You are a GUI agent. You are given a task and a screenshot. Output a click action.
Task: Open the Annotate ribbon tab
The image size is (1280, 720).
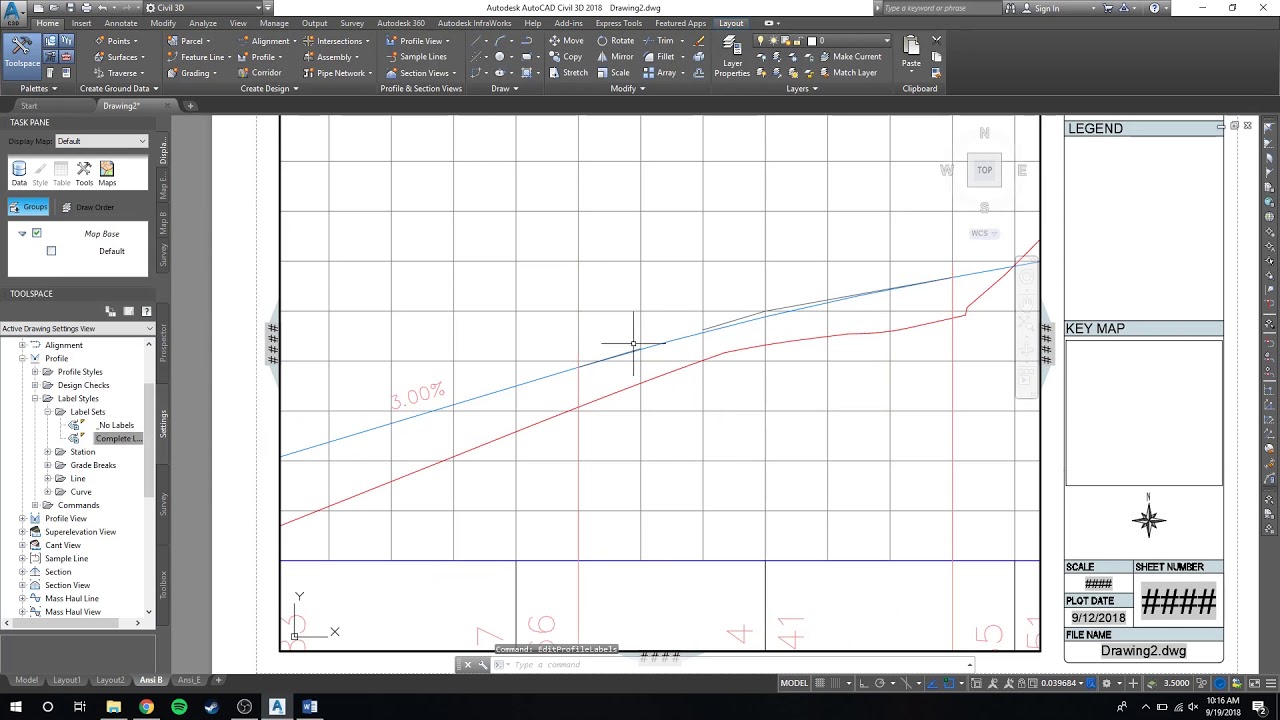[121, 23]
